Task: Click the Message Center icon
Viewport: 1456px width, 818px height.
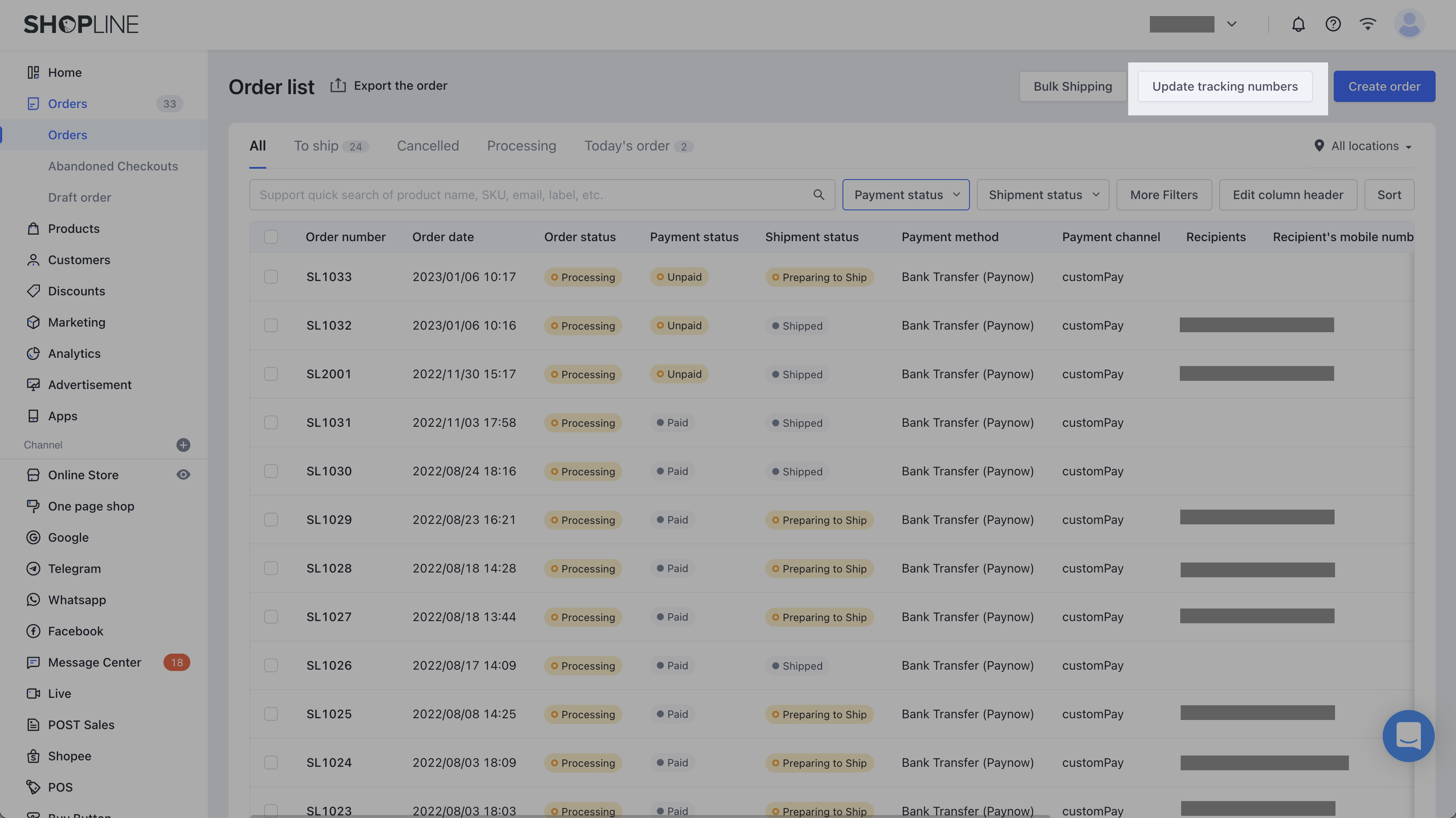Action: pos(33,662)
